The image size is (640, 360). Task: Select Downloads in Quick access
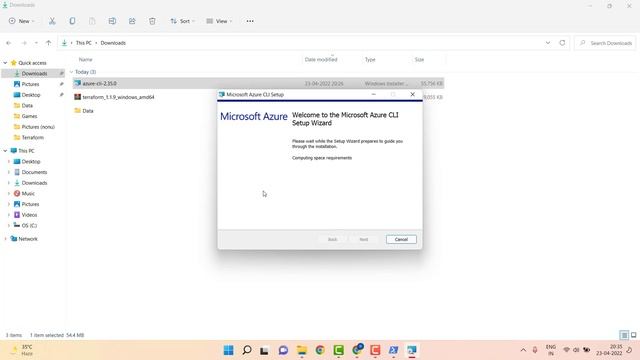[33, 73]
